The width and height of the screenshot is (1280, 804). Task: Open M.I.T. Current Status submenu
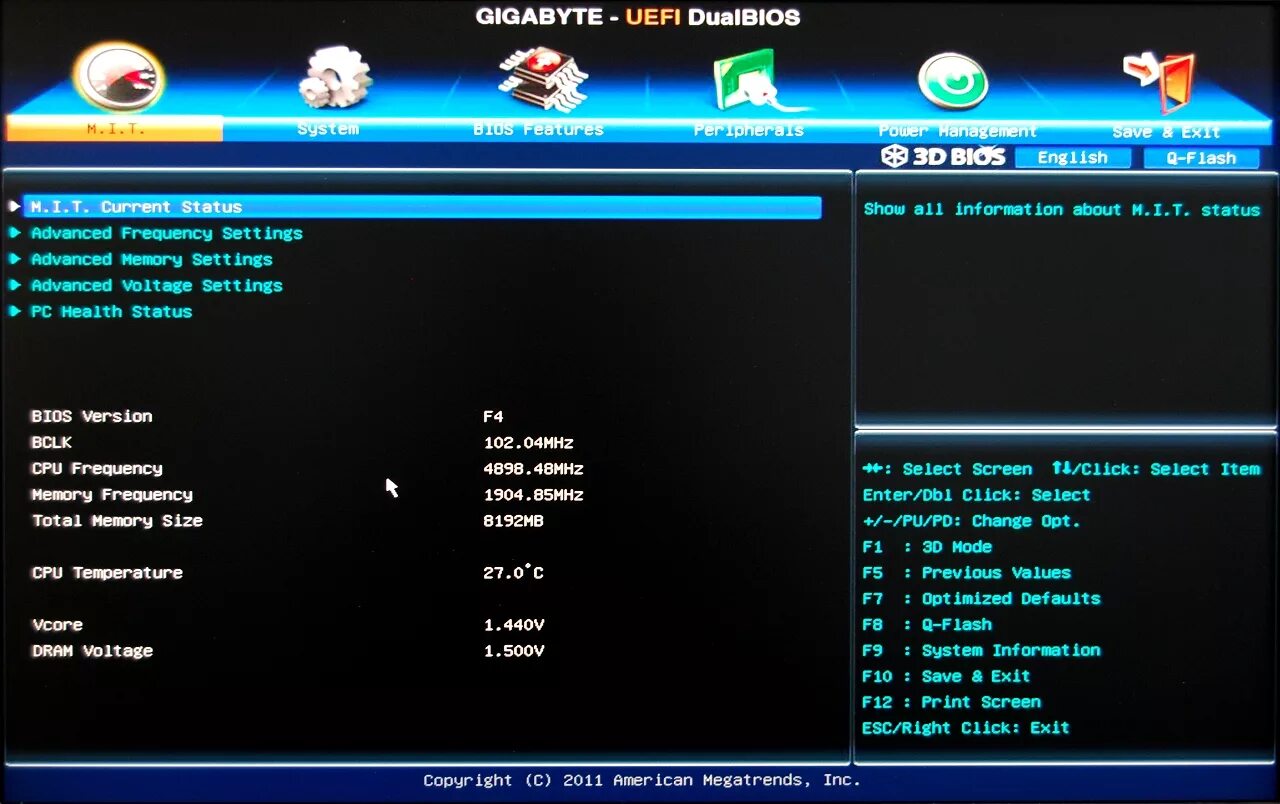click(422, 207)
